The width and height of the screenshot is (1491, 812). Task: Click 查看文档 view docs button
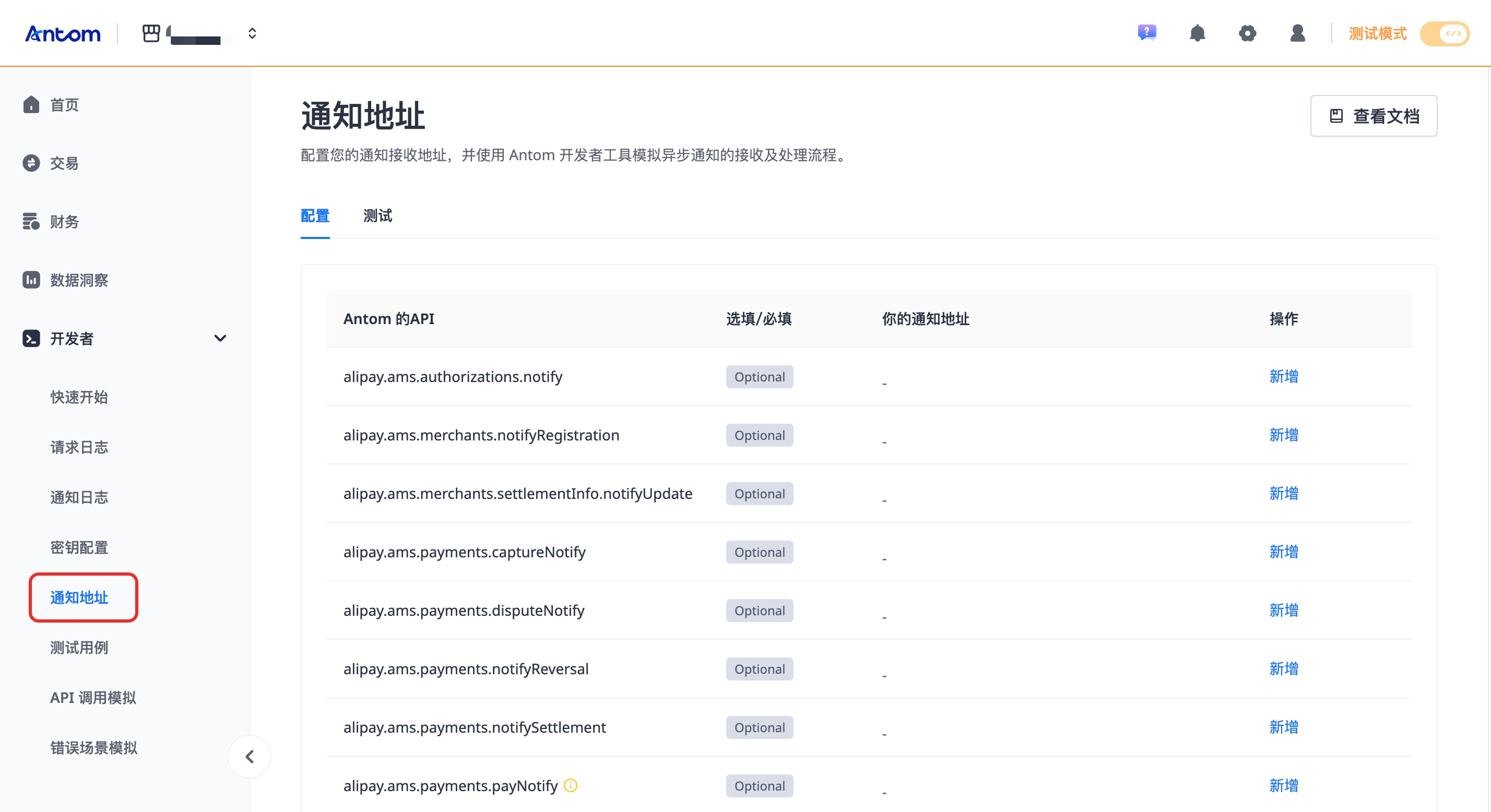(x=1374, y=116)
